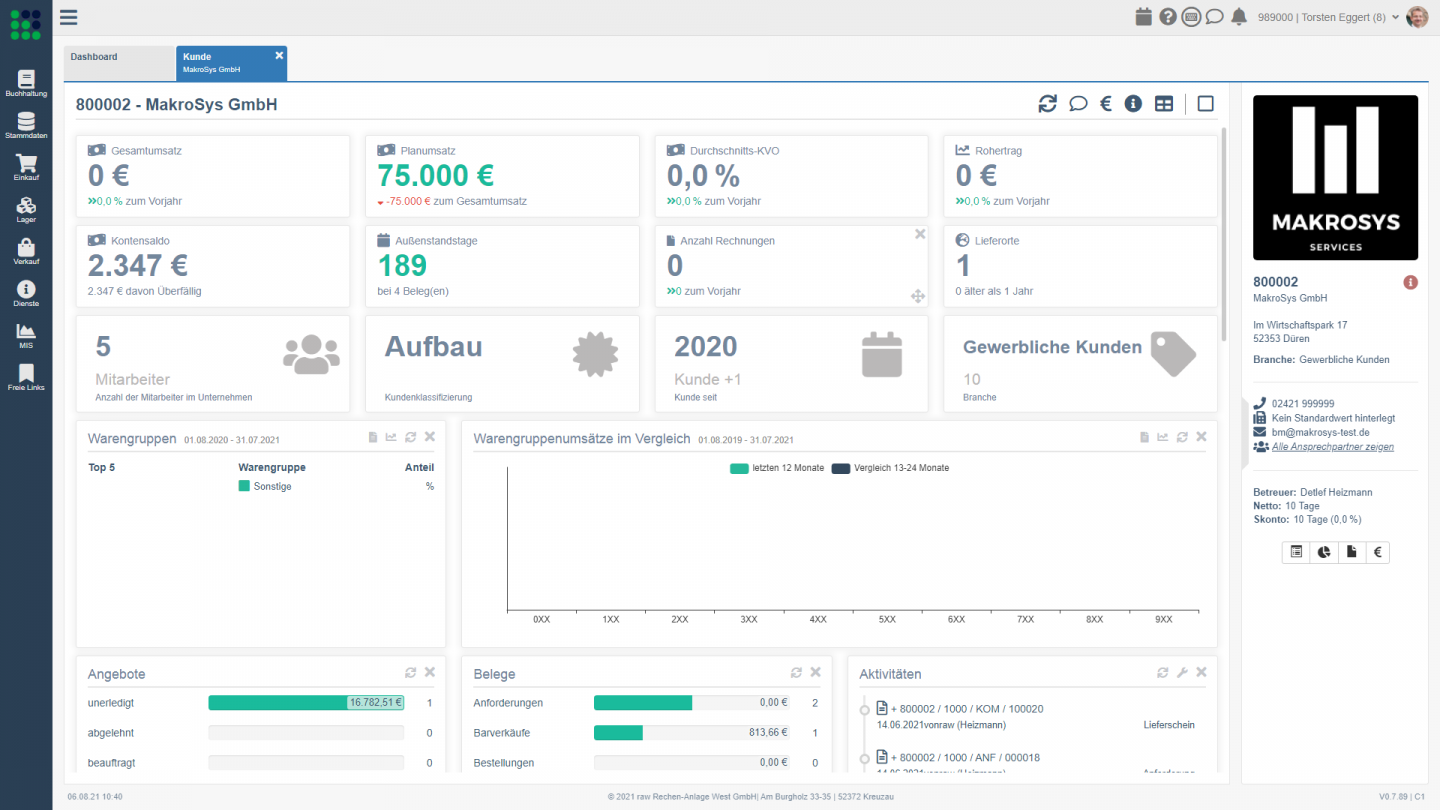Viewport: 1440px width, 810px height.
Task: Open Dienste in the sidebar
Action: coord(26,294)
